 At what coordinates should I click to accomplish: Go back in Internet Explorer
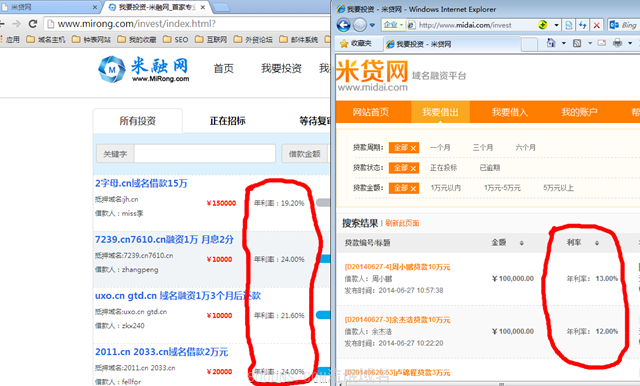coord(344,25)
